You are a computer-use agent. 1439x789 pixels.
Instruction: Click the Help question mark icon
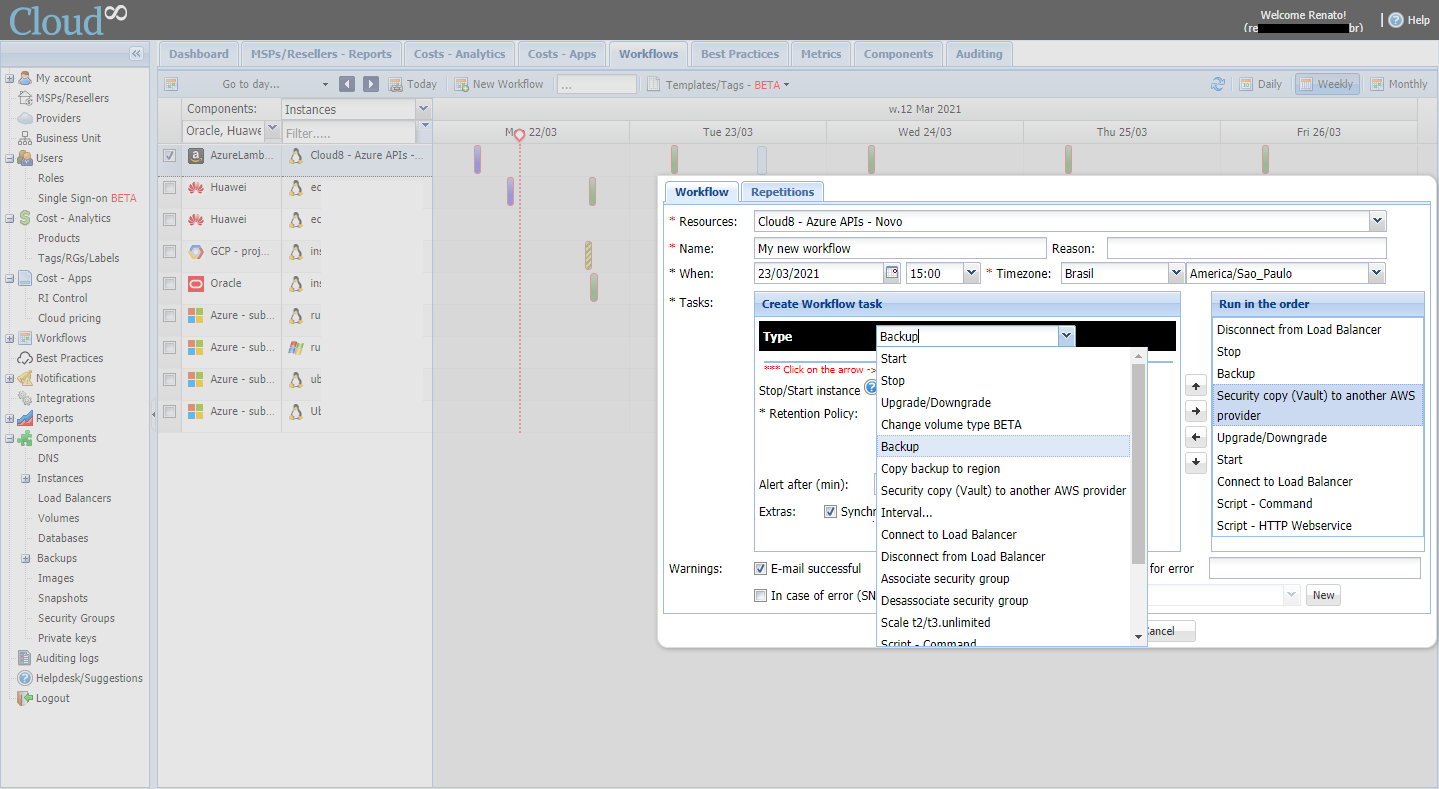[1395, 20]
